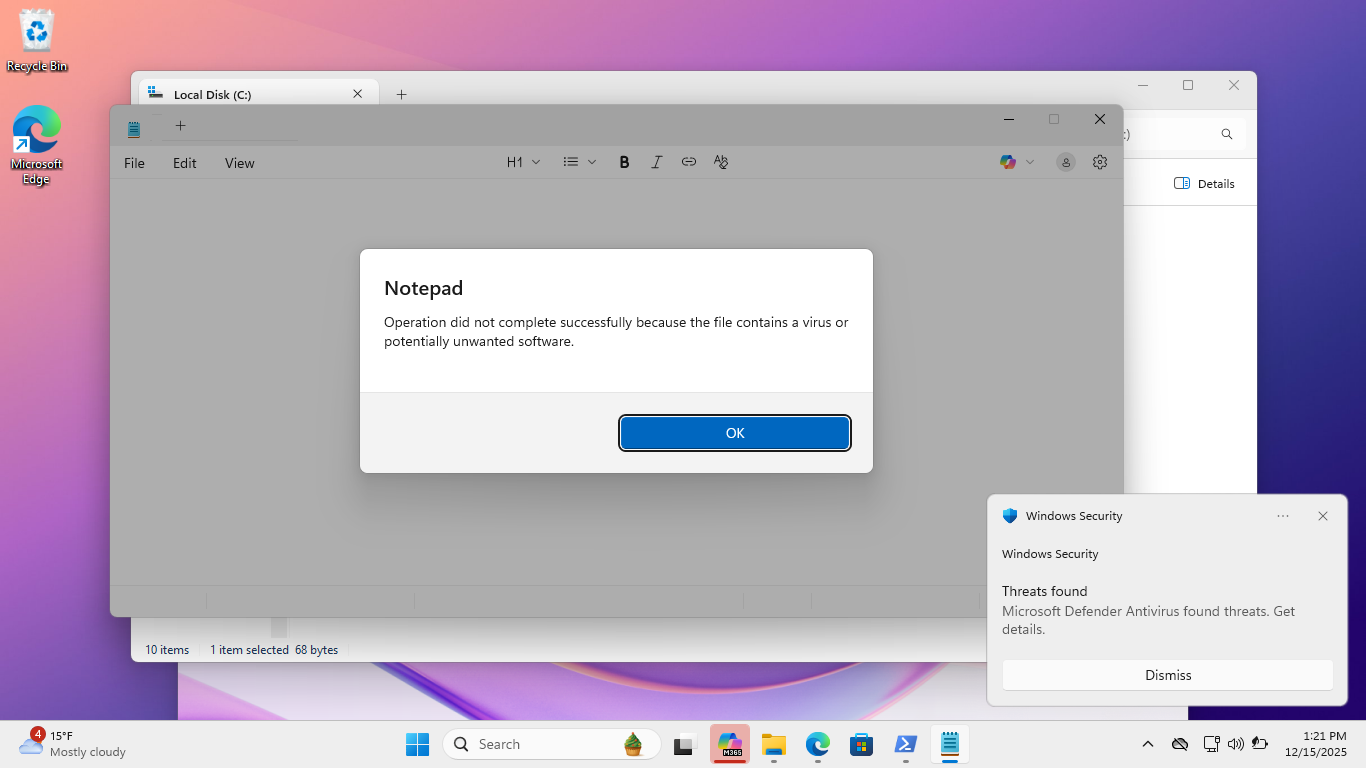Open Notepad settings gear icon
1366x768 pixels.
pyautogui.click(x=1100, y=162)
